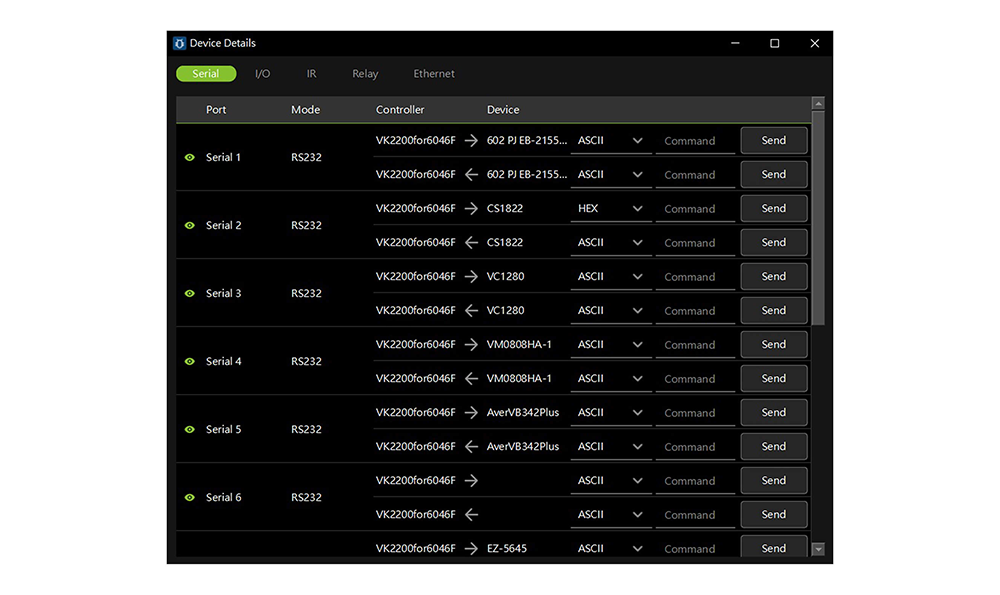Toggle the eye monitor icon for Serial 5

pyautogui.click(x=190, y=430)
